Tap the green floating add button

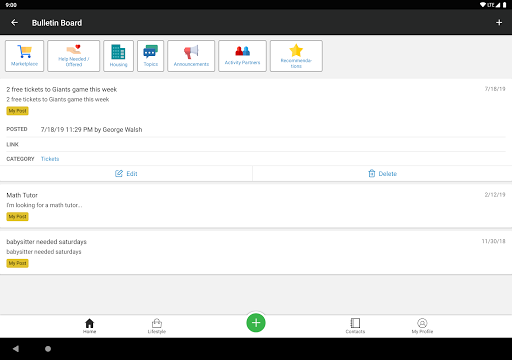pyautogui.click(x=256, y=323)
